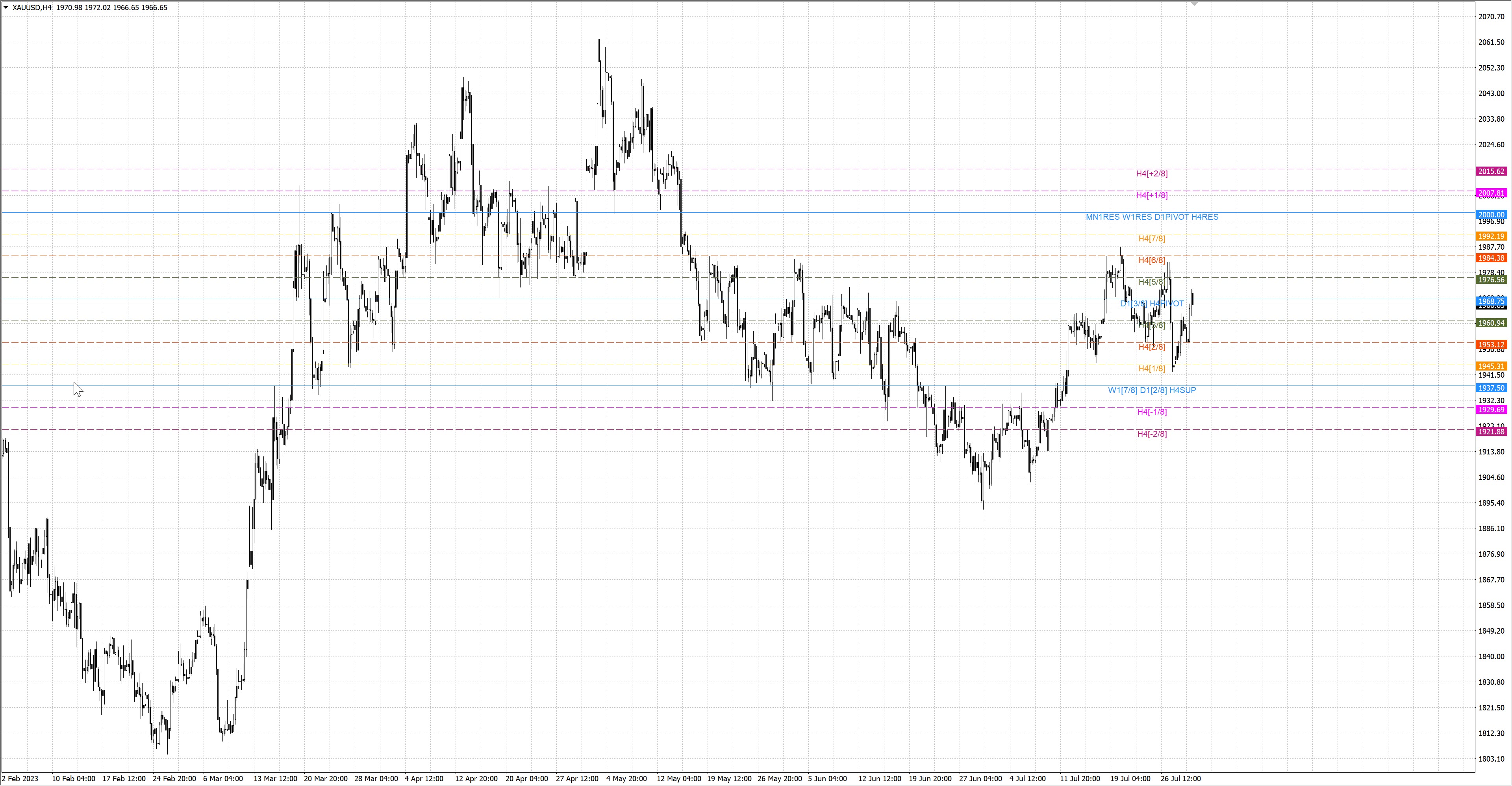Select the H4[6/8] level label
The height and width of the screenshot is (786, 1512).
(1152, 261)
